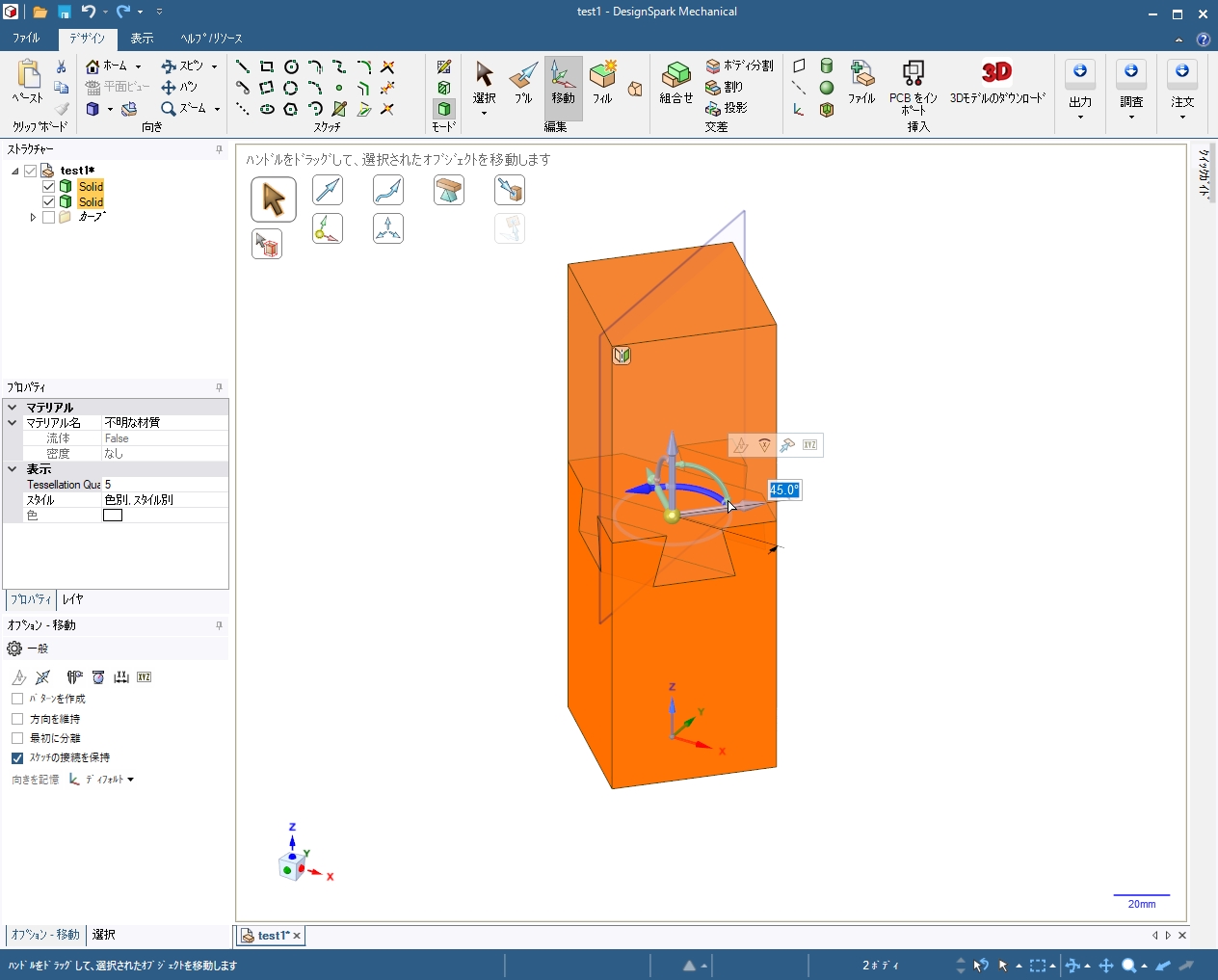This screenshot has height=980, width=1218.
Task: Expand the カーブ tree node
Action: click(x=33, y=218)
